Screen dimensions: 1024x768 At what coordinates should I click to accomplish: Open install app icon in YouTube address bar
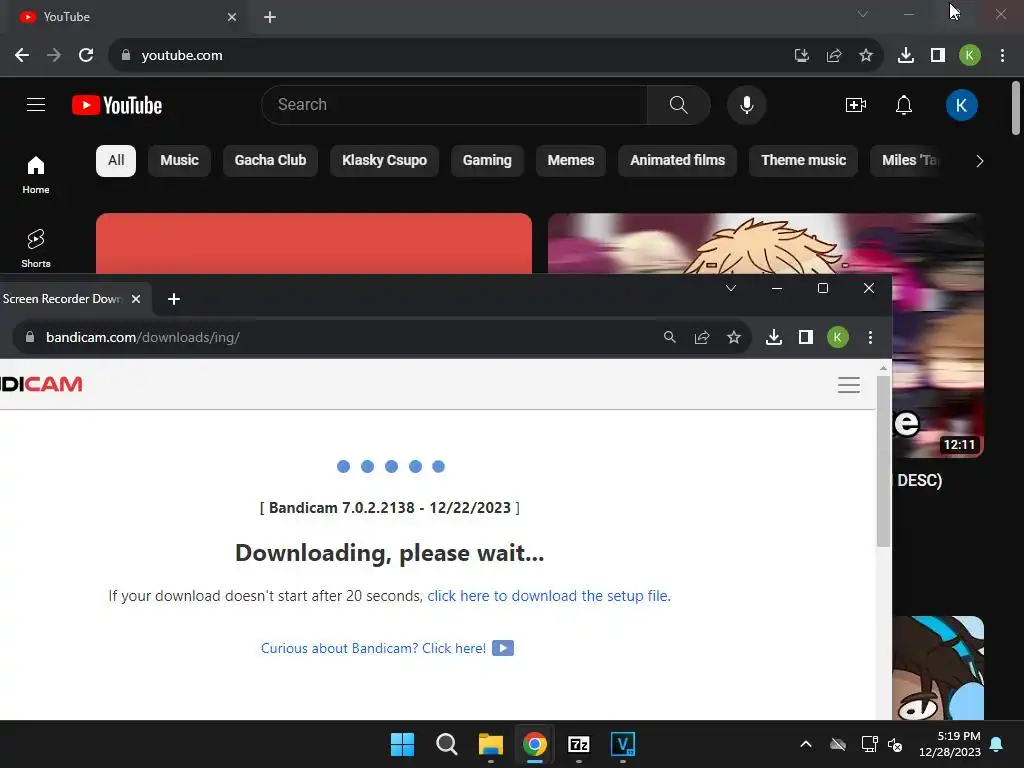pos(801,56)
